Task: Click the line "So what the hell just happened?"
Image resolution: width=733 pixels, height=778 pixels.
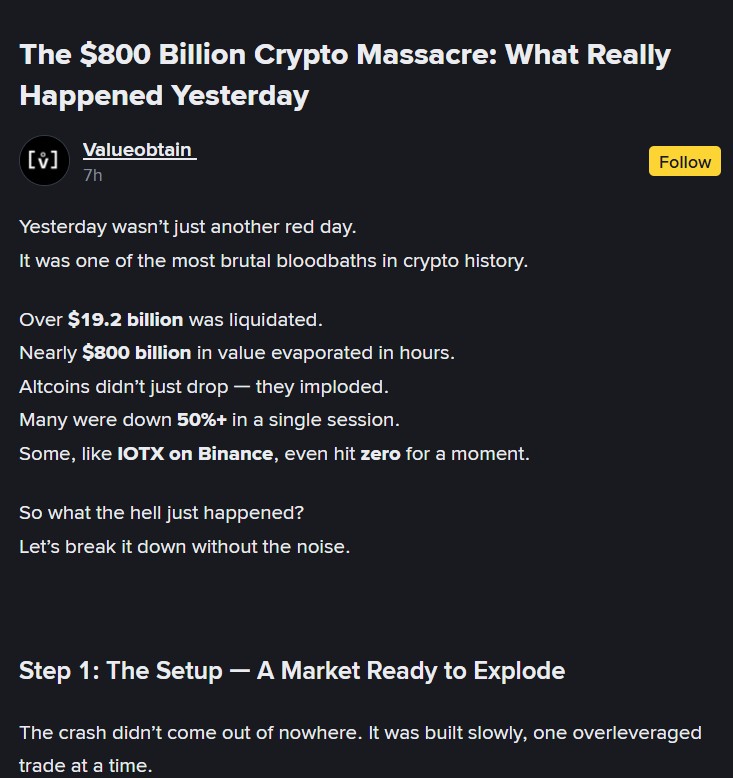Action: [161, 513]
